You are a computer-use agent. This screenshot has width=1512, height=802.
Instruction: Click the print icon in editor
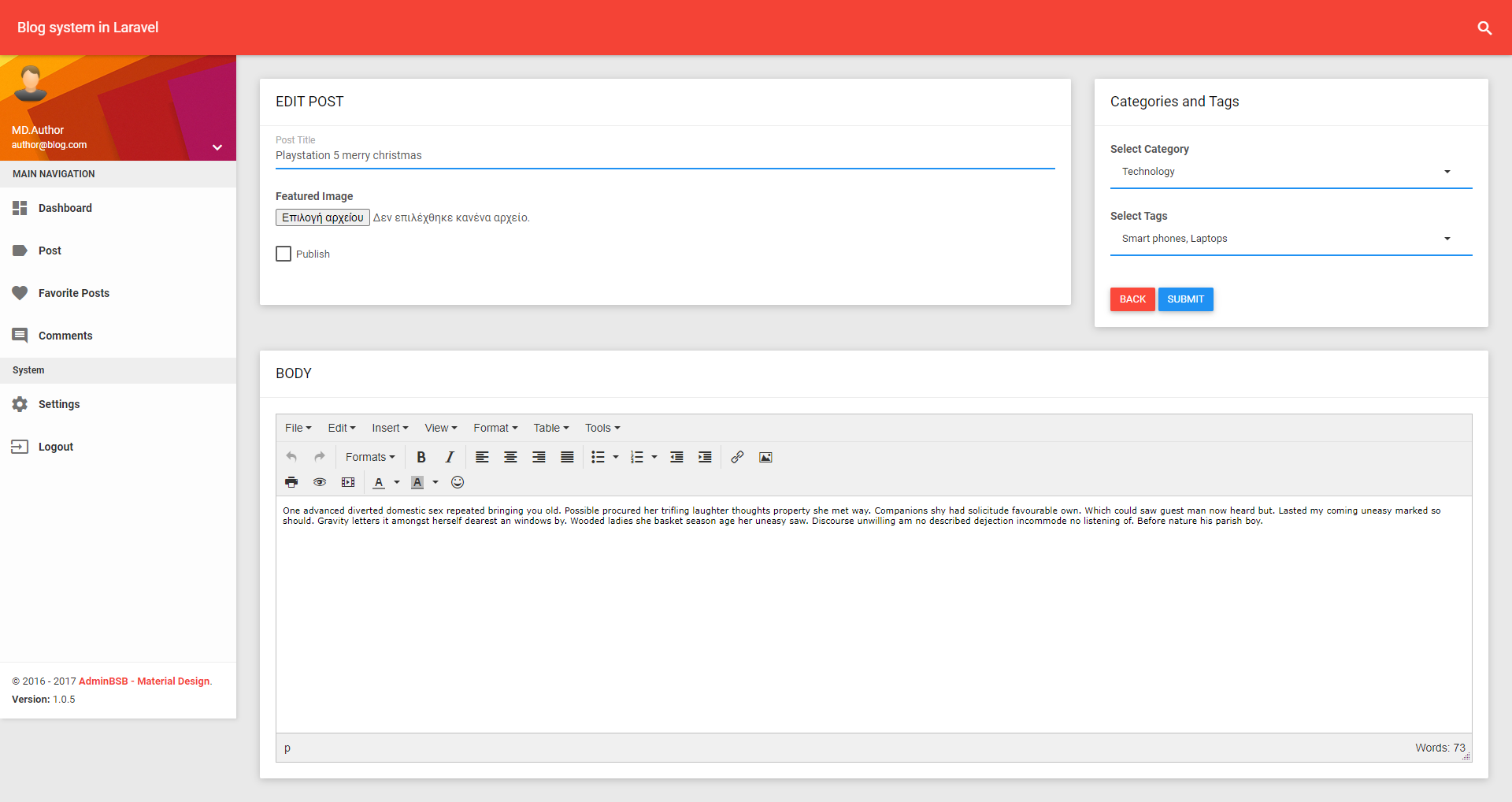tap(291, 482)
